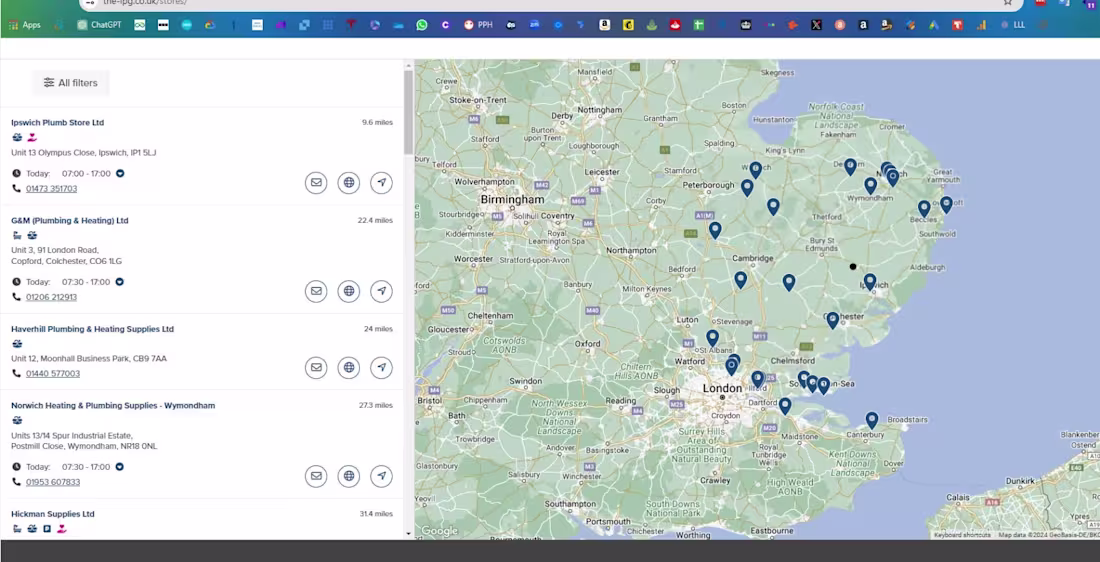Viewport: 1100px width, 562px height.
Task: Call Ipswich Plumb Store number 01473 351703
Action: click(x=51, y=189)
